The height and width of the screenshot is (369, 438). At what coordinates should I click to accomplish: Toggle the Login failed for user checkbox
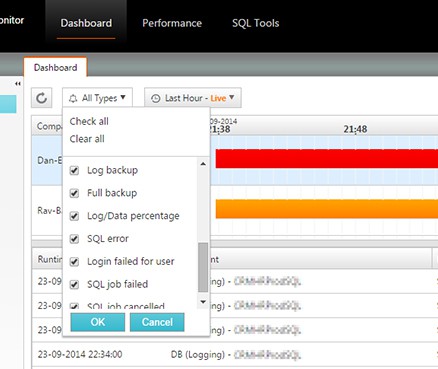click(x=74, y=262)
